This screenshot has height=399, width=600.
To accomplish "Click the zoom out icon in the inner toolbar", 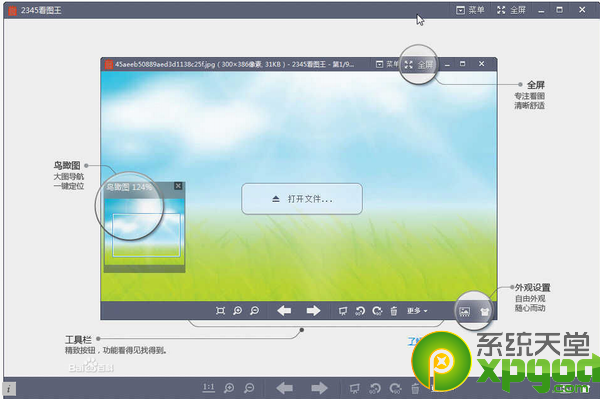I will click(254, 311).
